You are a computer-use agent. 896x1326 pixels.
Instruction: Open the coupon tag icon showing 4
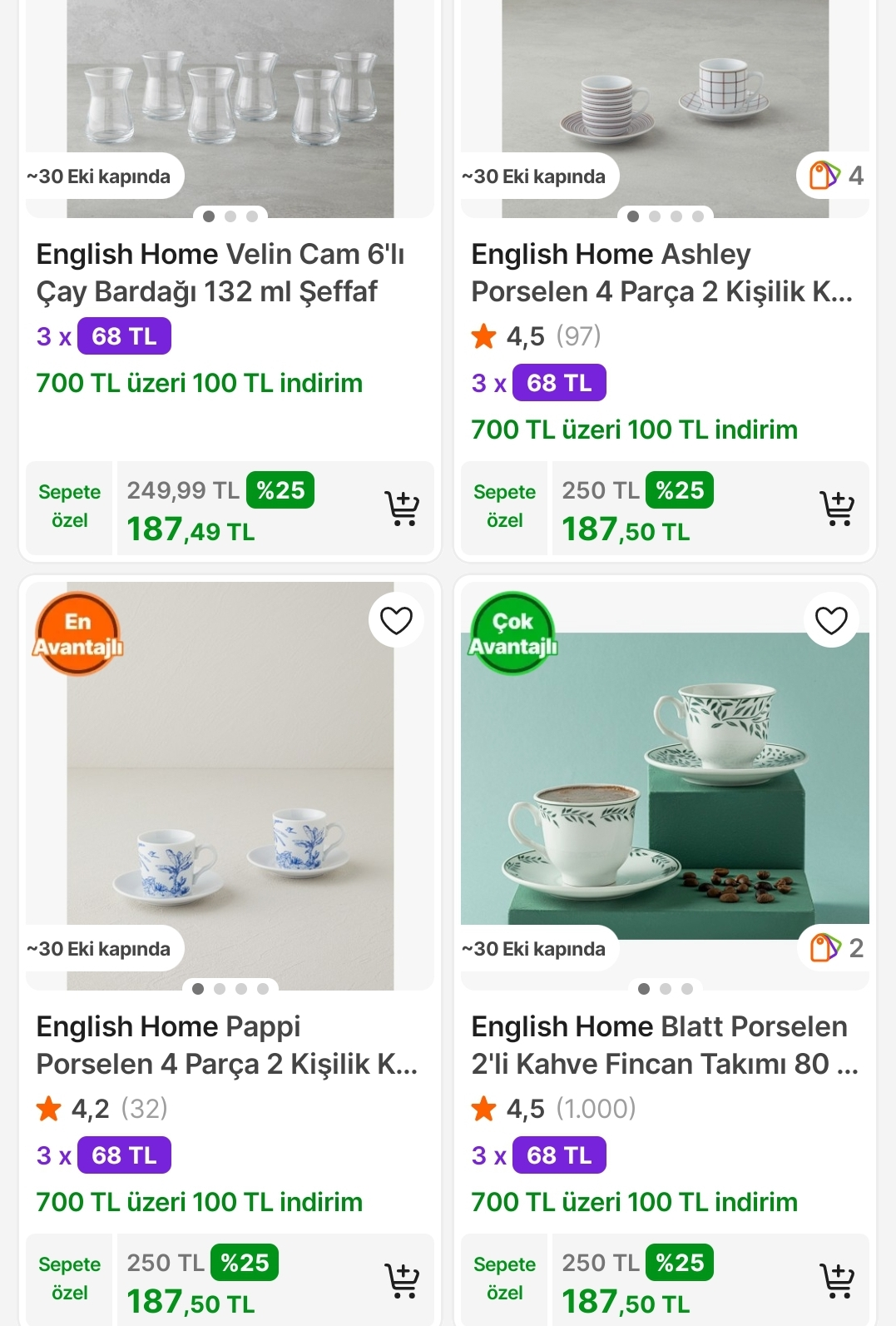(x=835, y=176)
